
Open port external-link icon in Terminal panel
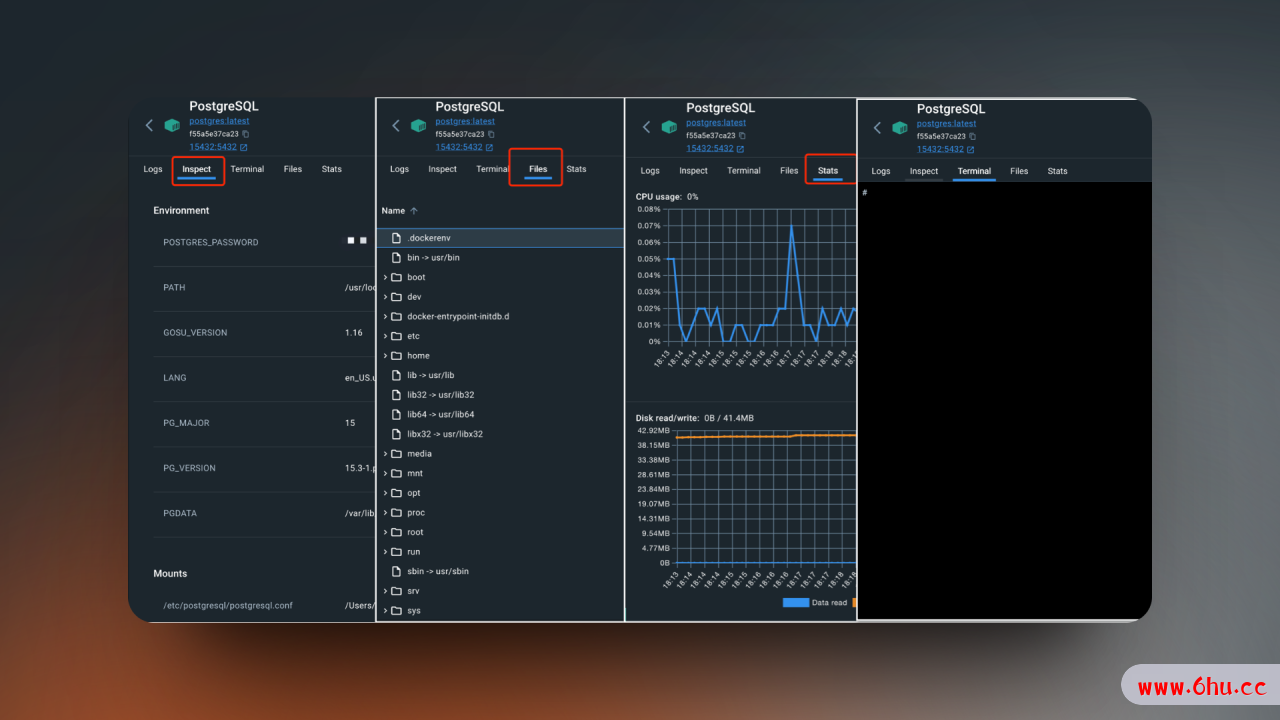point(972,149)
